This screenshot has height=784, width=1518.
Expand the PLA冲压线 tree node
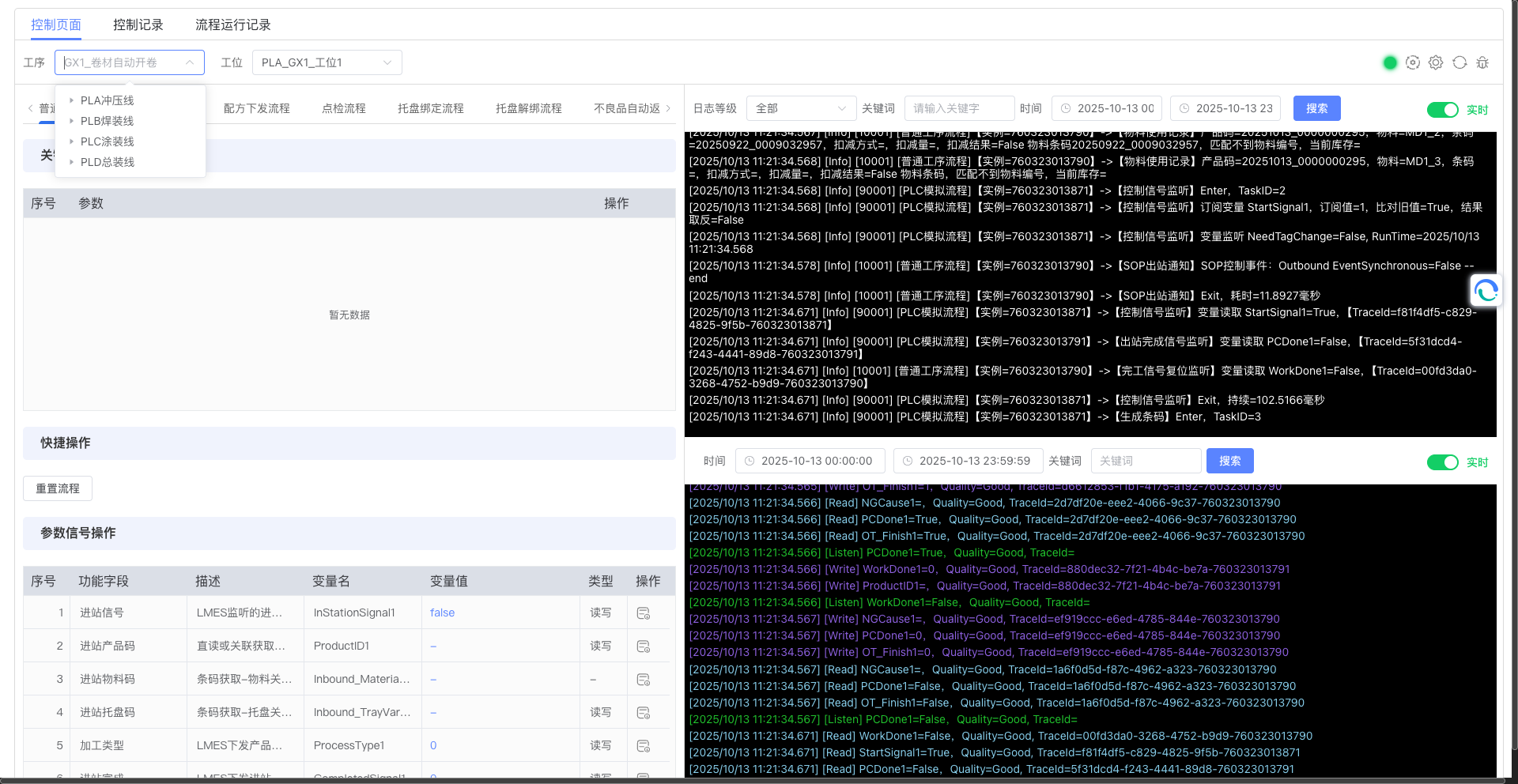click(71, 100)
